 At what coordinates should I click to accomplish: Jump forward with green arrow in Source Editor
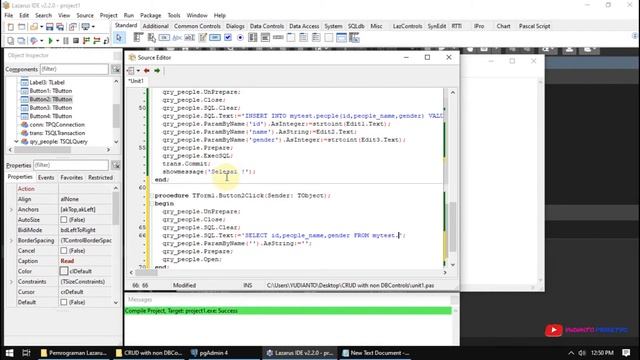(157, 71)
